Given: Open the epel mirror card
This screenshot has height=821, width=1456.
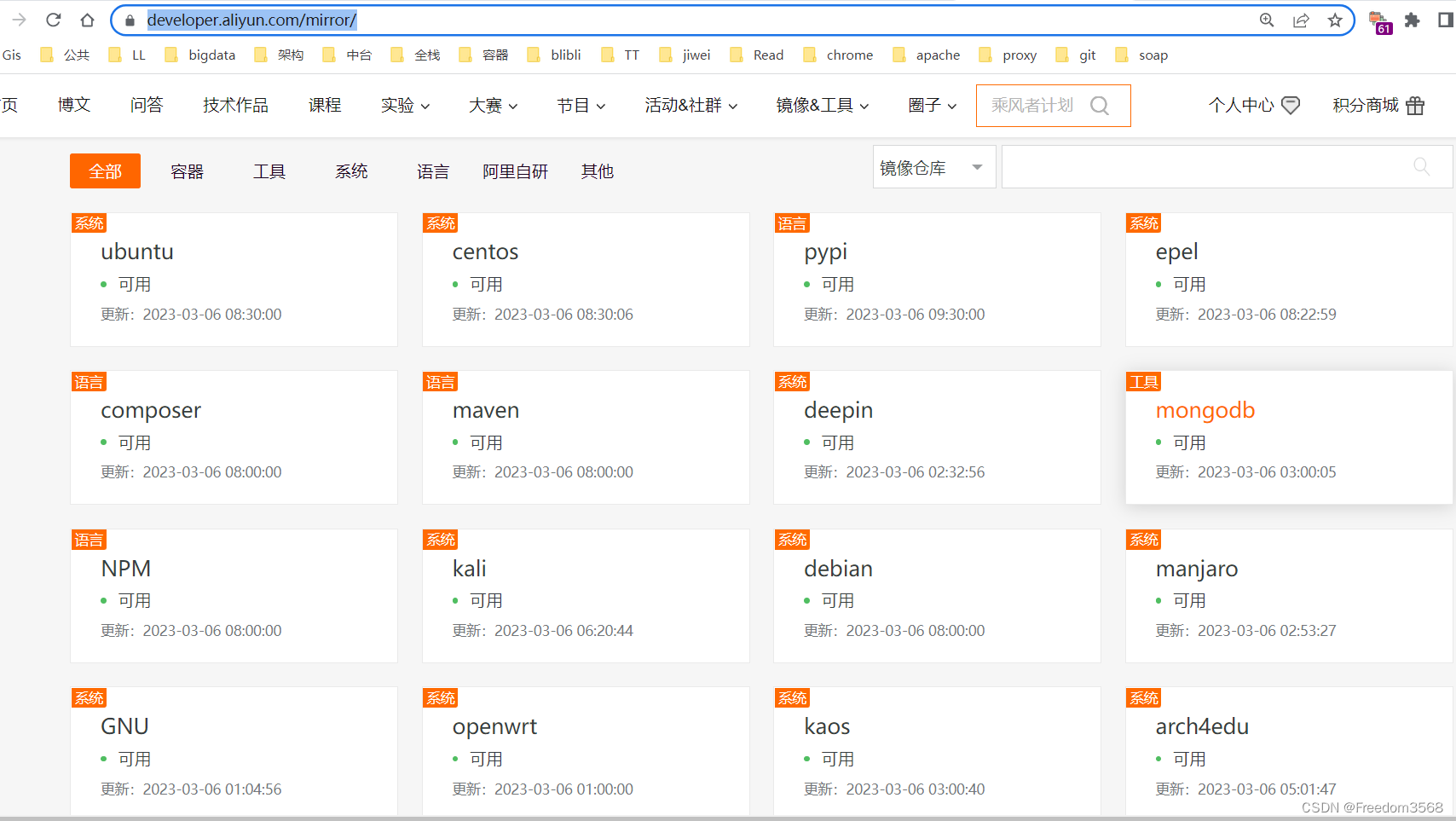Looking at the screenshot, I should [x=1289, y=280].
